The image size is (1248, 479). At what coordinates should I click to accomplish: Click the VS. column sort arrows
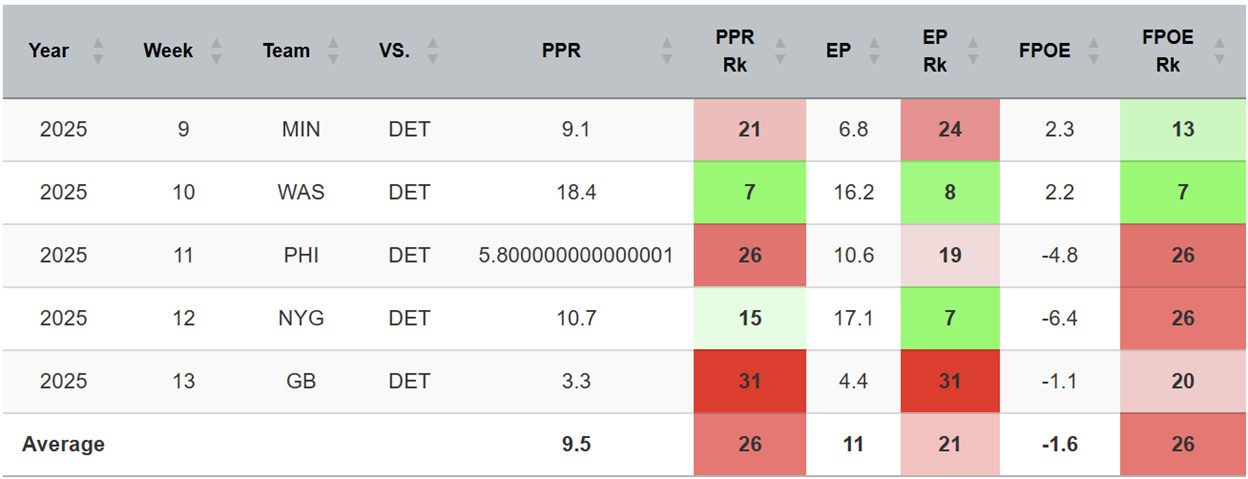point(433,51)
